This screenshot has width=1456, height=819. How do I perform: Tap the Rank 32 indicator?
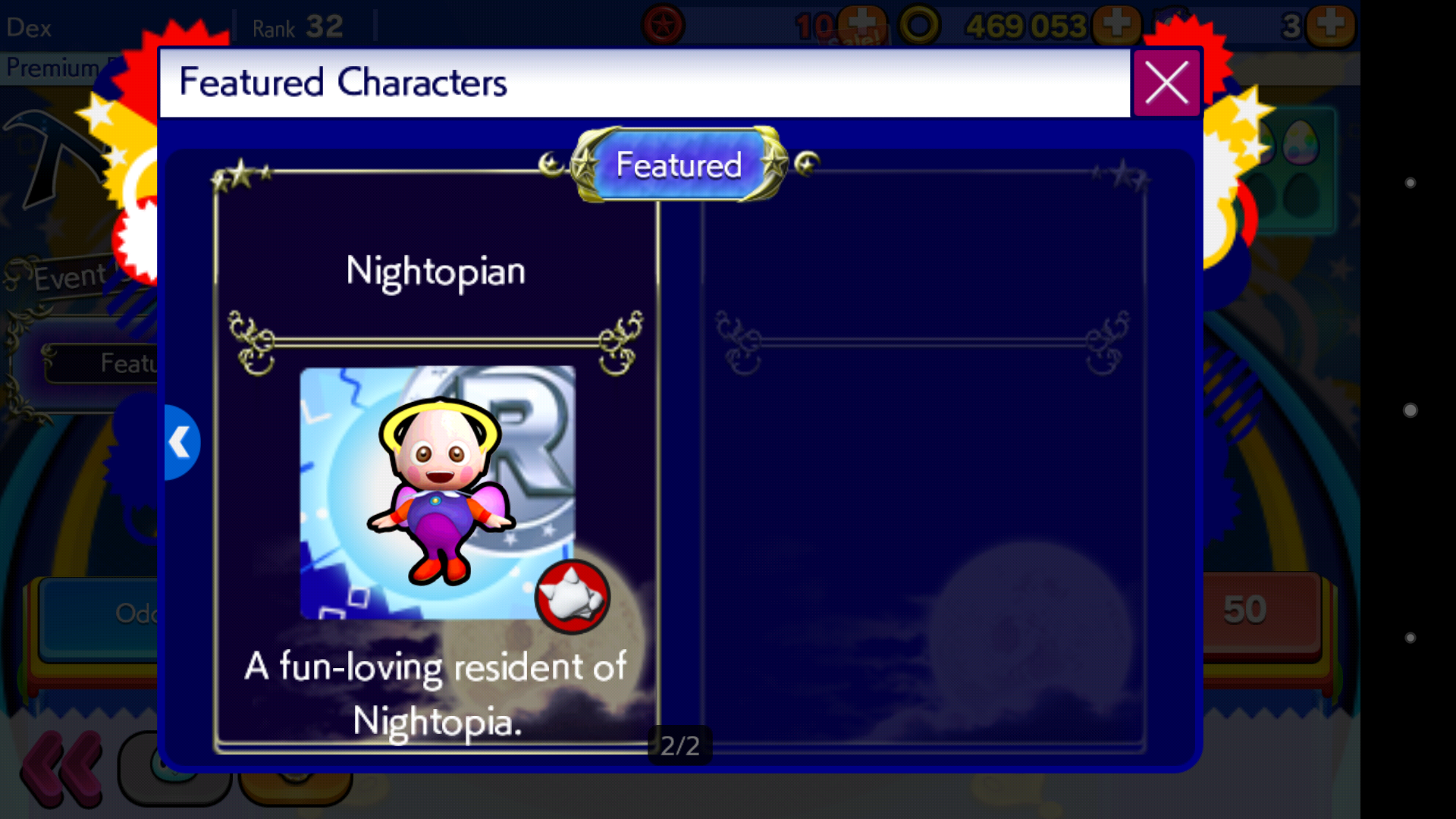(298, 27)
